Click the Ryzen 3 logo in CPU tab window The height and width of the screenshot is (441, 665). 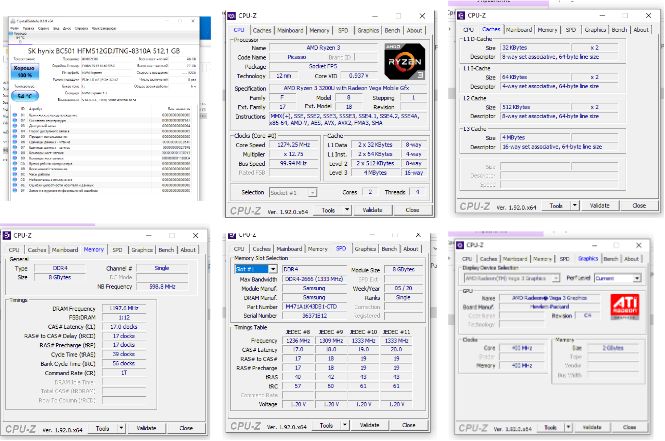pos(405,61)
